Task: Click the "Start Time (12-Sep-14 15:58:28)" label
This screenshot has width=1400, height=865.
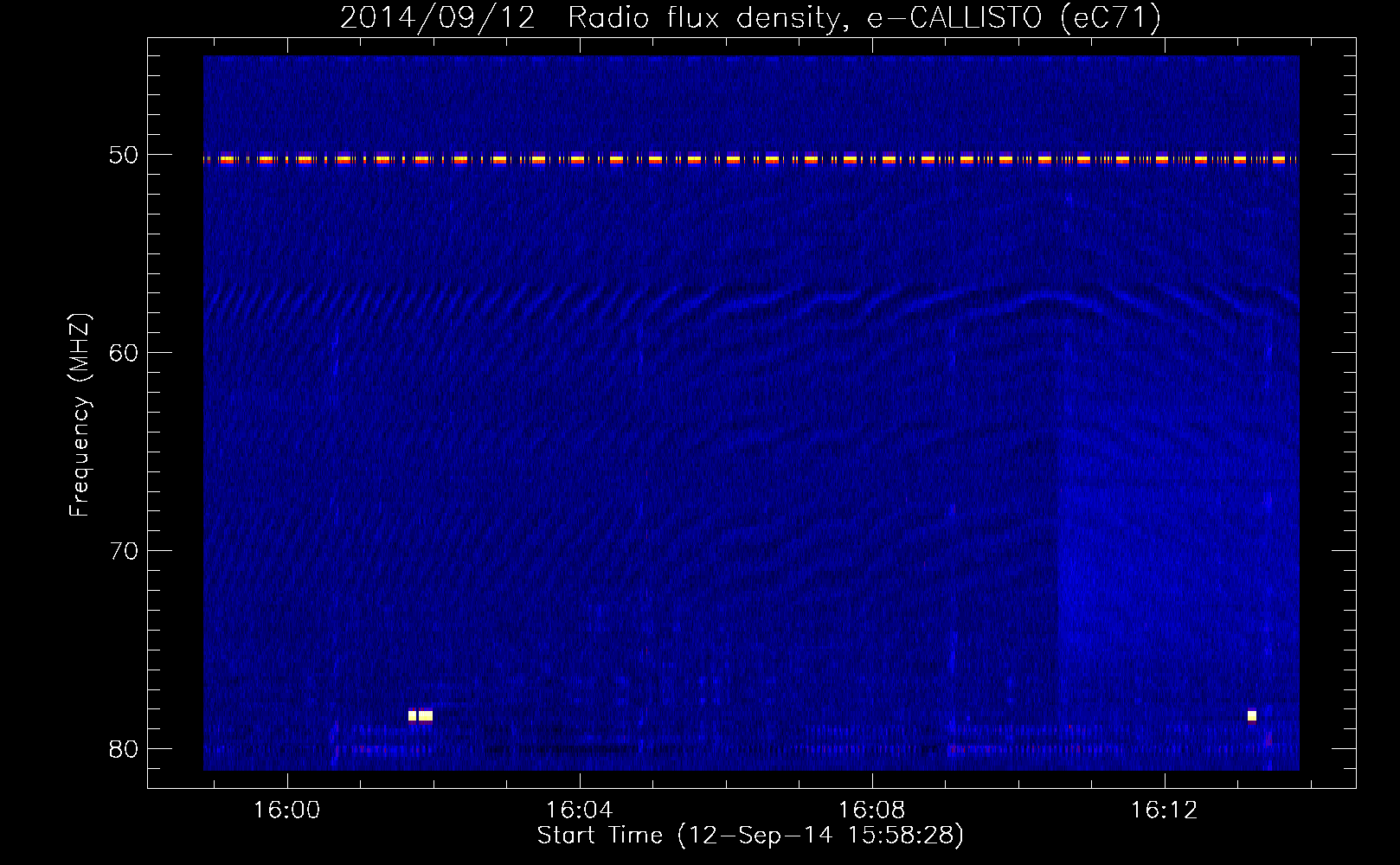Action: tap(750, 836)
